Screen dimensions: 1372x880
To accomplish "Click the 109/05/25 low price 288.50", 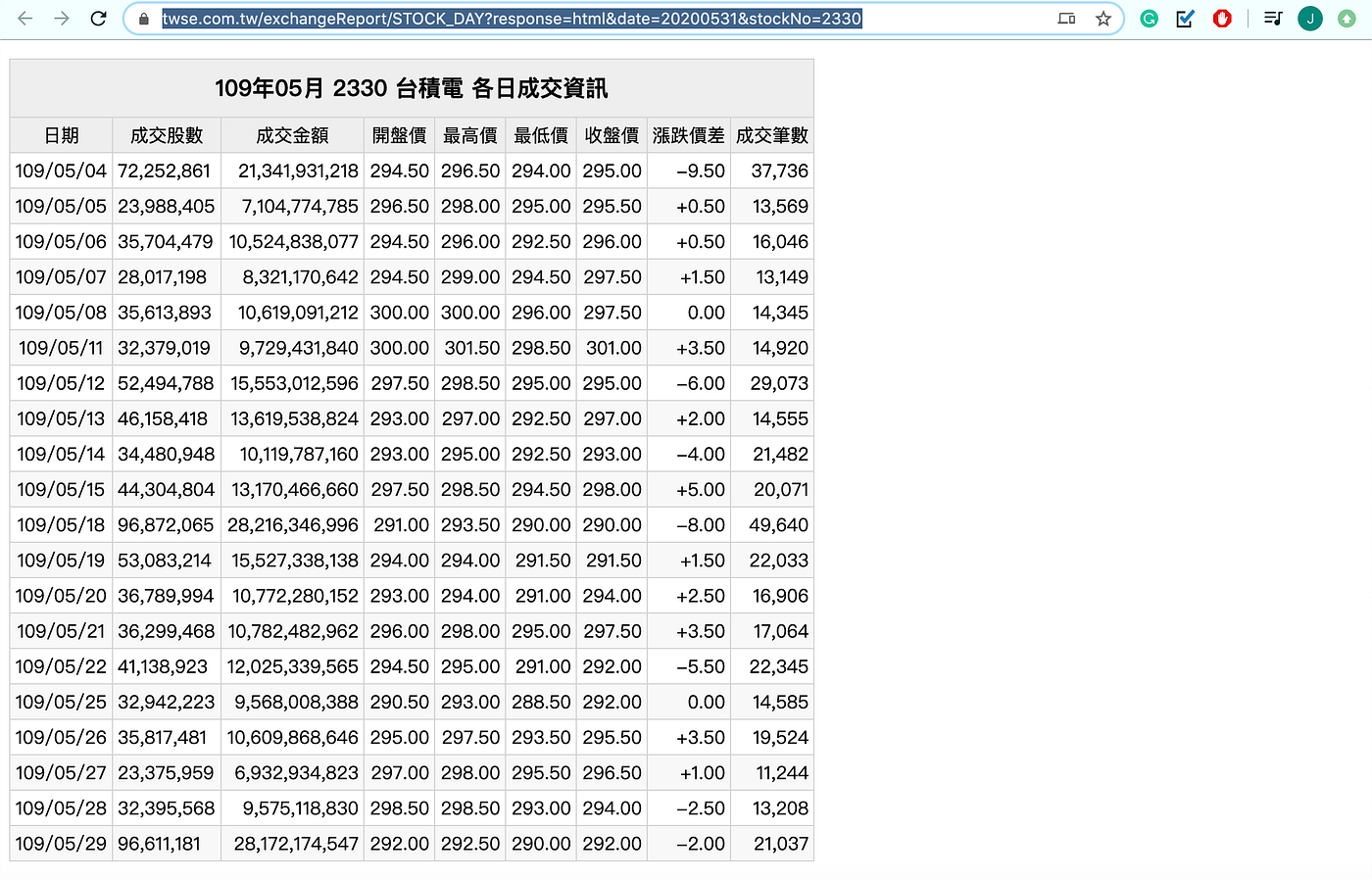I will tap(541, 702).
